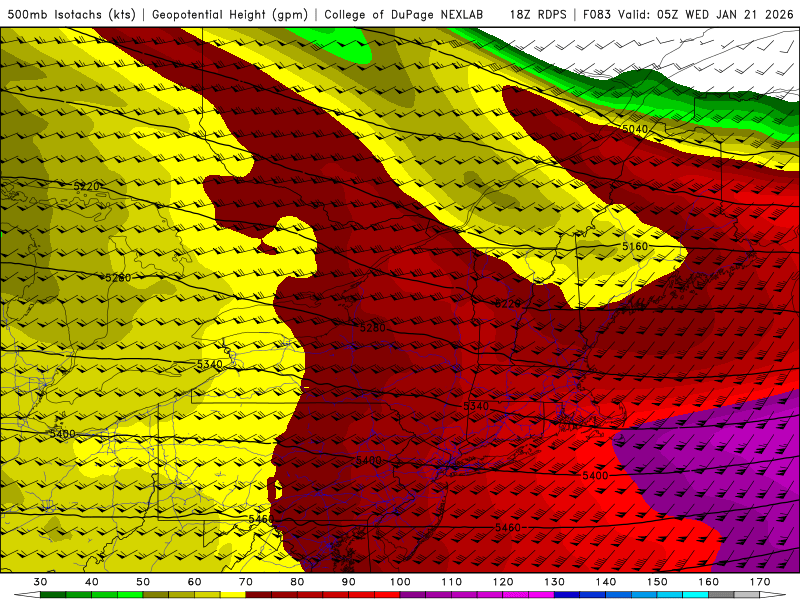Select the olive swatch starting at 50

click(156, 595)
